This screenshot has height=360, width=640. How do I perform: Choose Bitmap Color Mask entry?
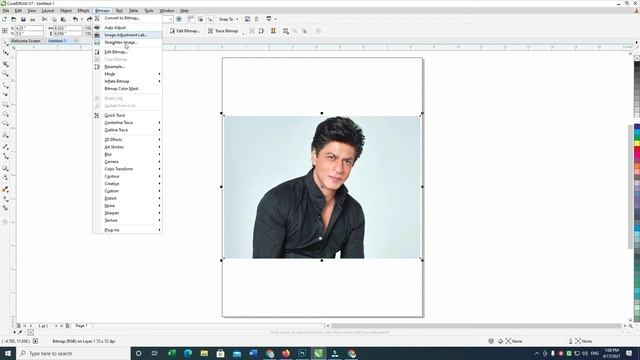127,89
